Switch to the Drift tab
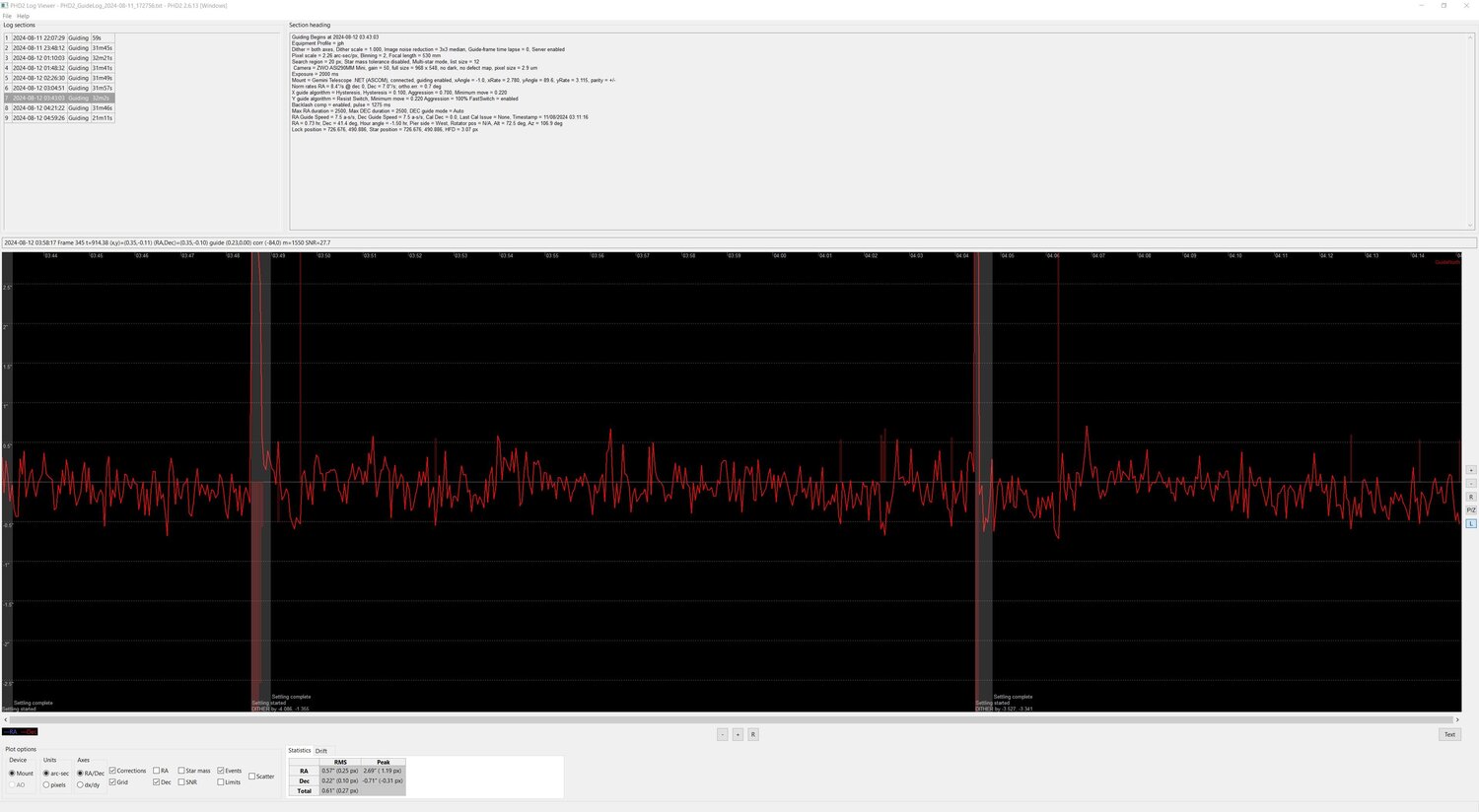 321,751
